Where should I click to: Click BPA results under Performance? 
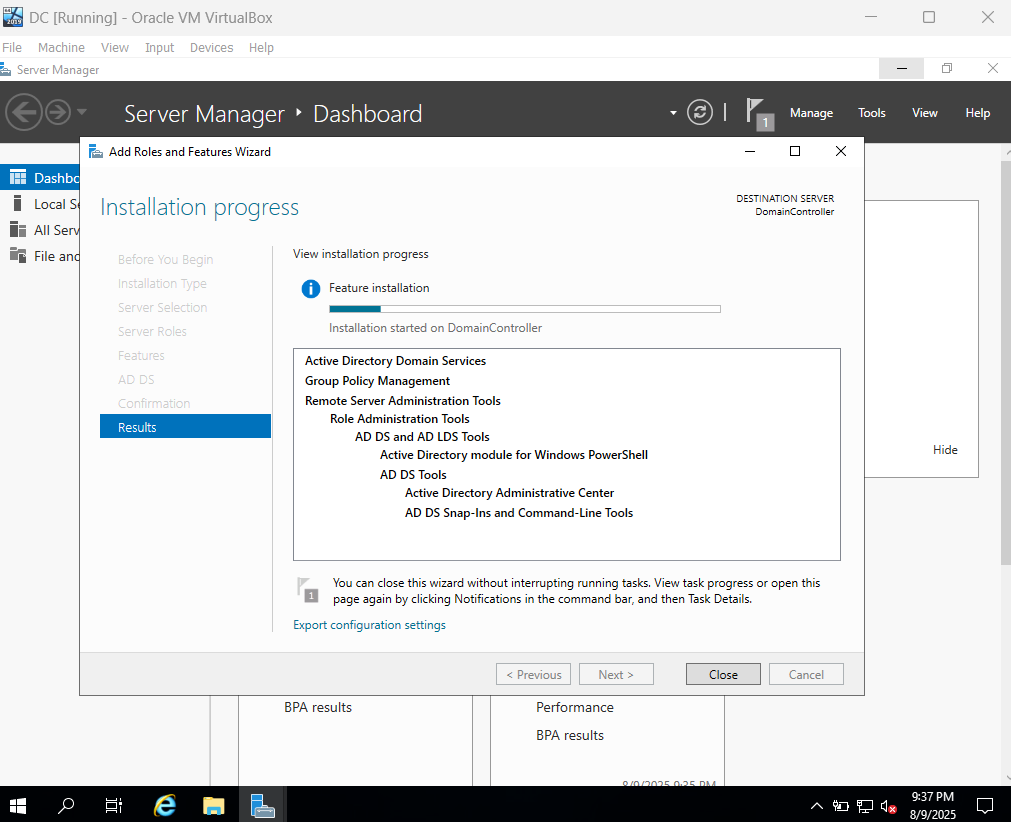pyautogui.click(x=570, y=736)
